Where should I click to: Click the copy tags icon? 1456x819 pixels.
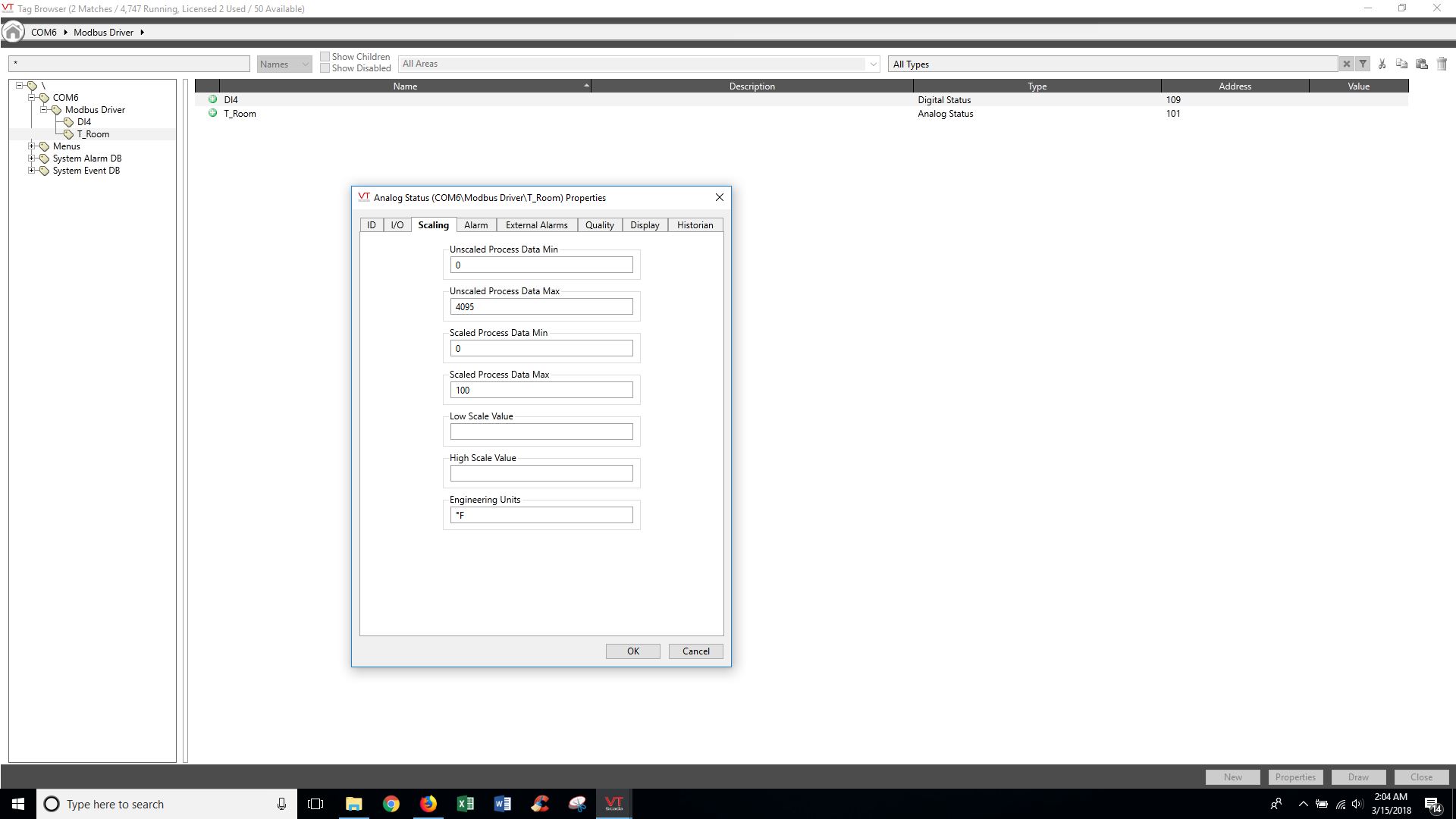[x=1401, y=64]
